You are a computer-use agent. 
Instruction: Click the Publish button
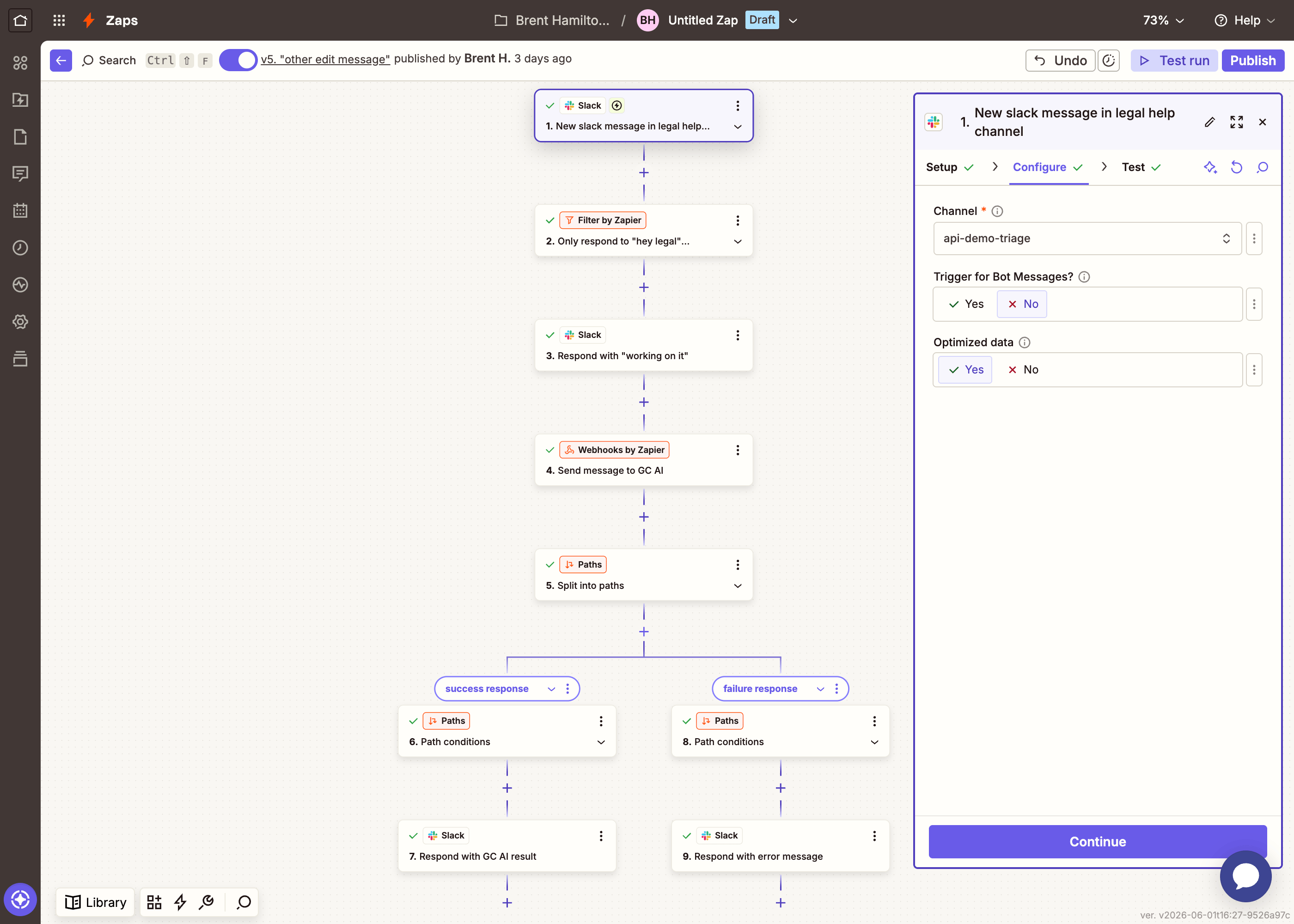[1252, 60]
